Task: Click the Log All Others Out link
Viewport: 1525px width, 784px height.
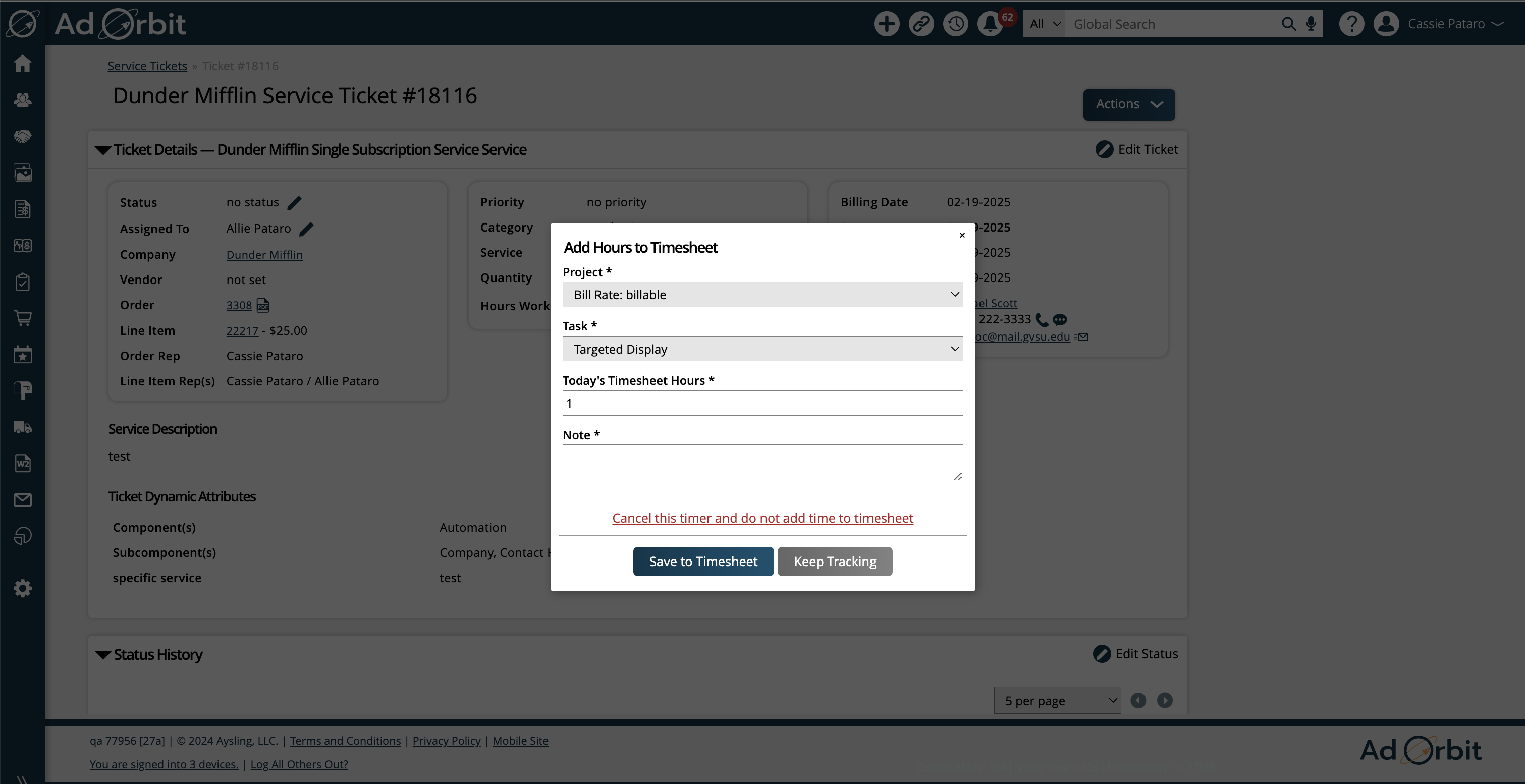Action: click(299, 764)
